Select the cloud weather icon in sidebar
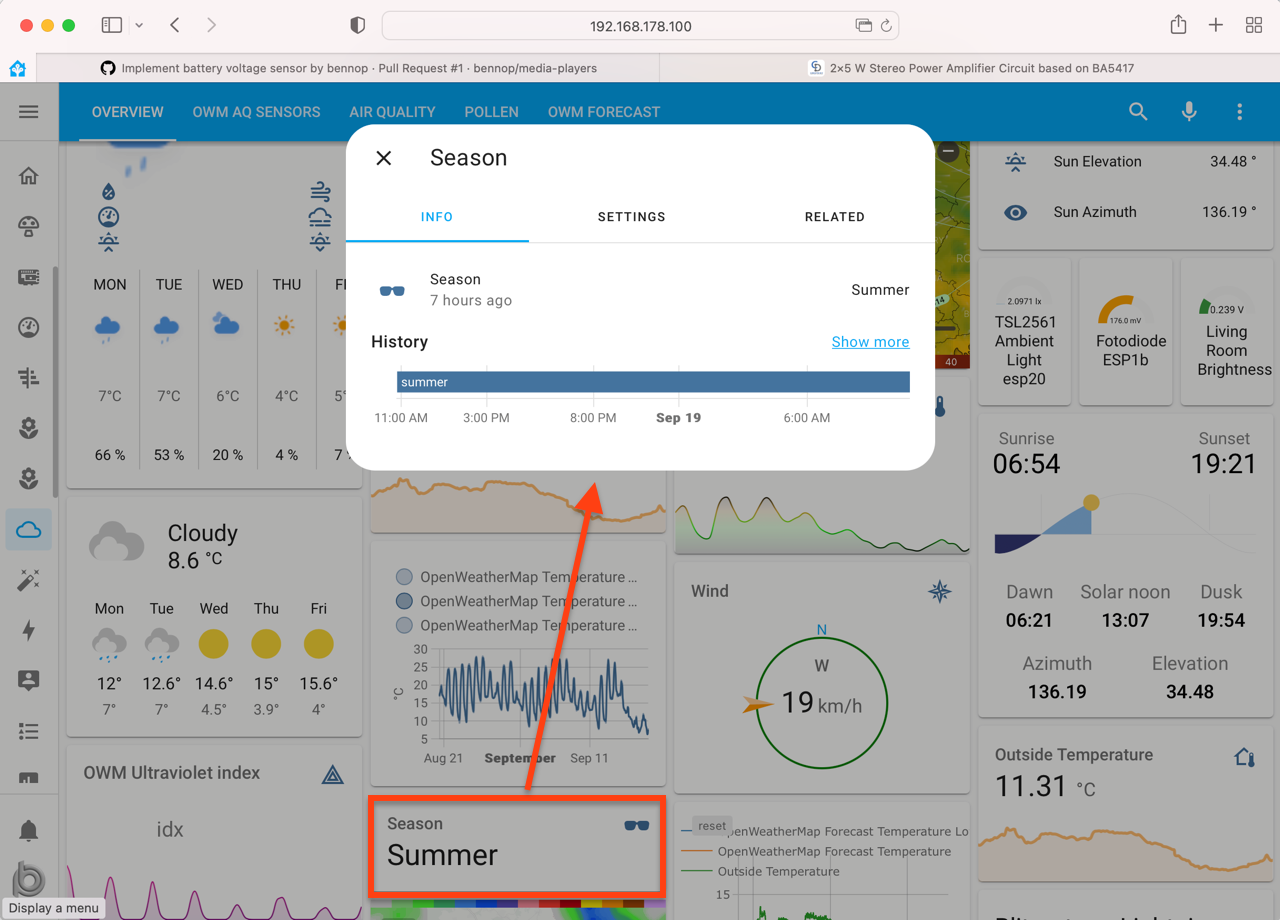1280x920 pixels. [x=28, y=529]
